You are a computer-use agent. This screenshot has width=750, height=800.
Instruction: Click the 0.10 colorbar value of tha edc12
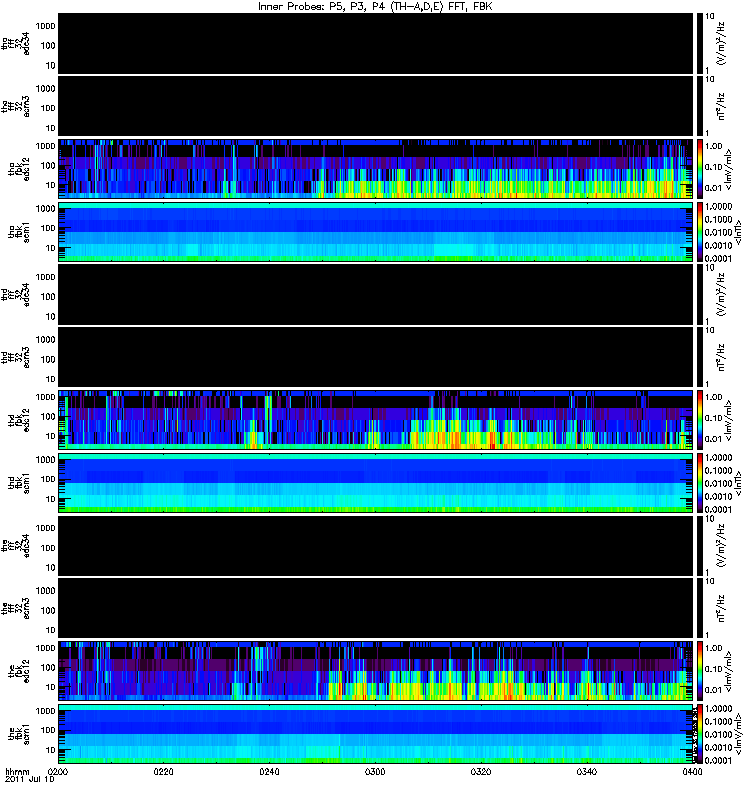(714, 167)
